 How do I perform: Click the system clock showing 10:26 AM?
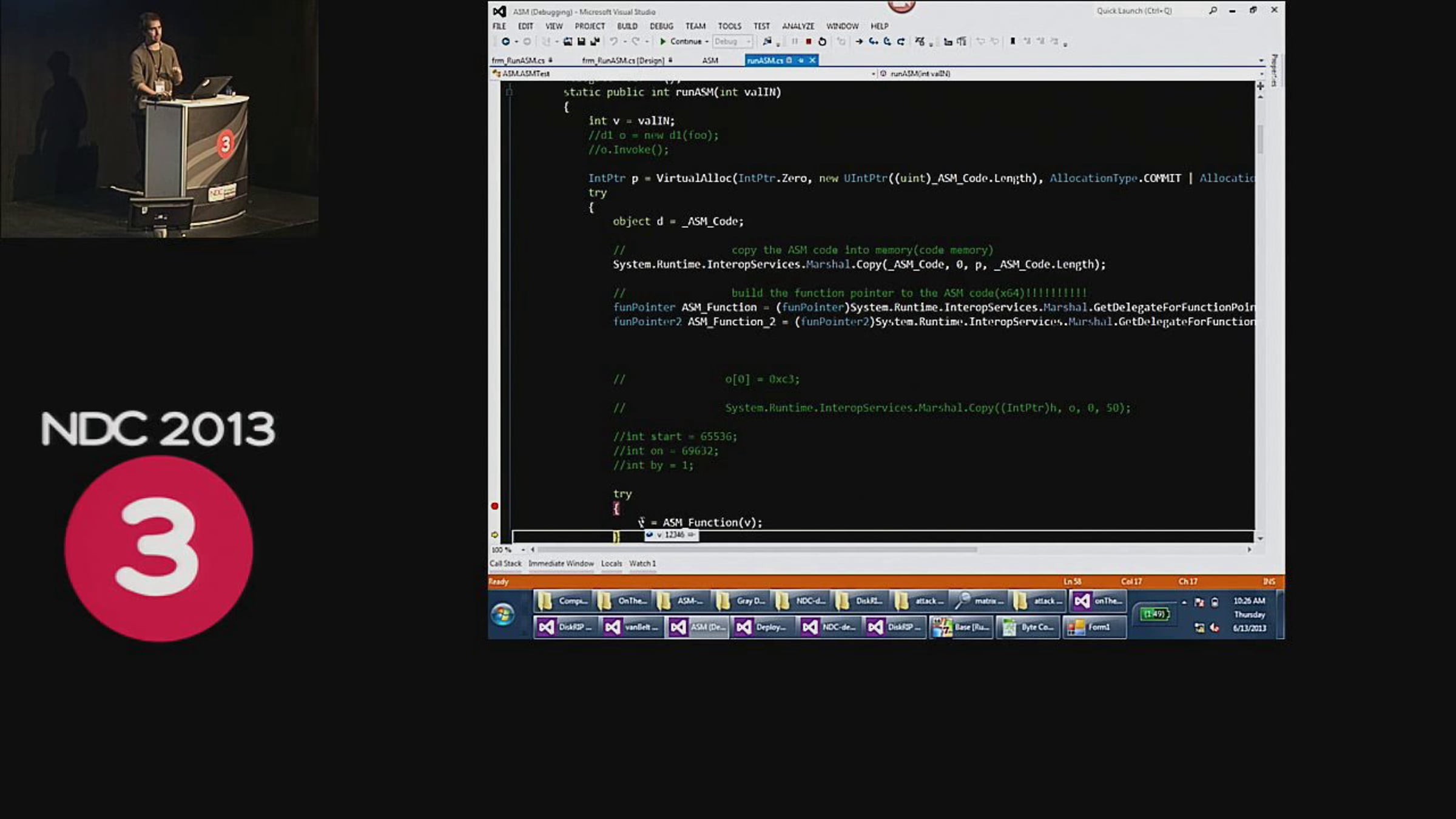pyautogui.click(x=1249, y=601)
